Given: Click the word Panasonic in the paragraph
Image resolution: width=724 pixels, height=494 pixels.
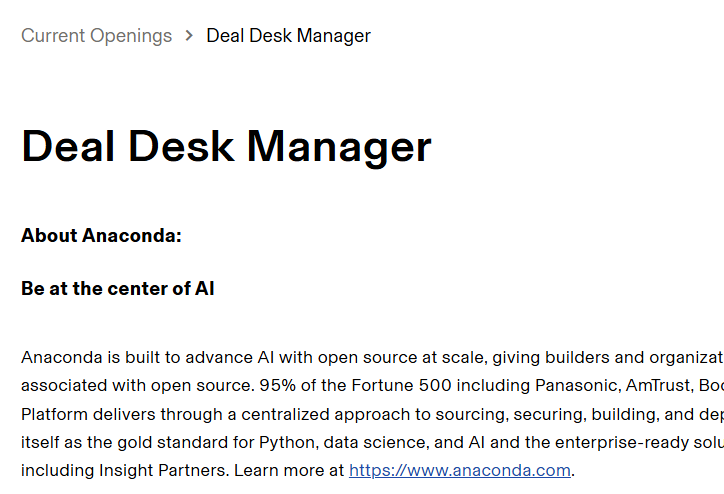Looking at the screenshot, I should coord(585,385).
